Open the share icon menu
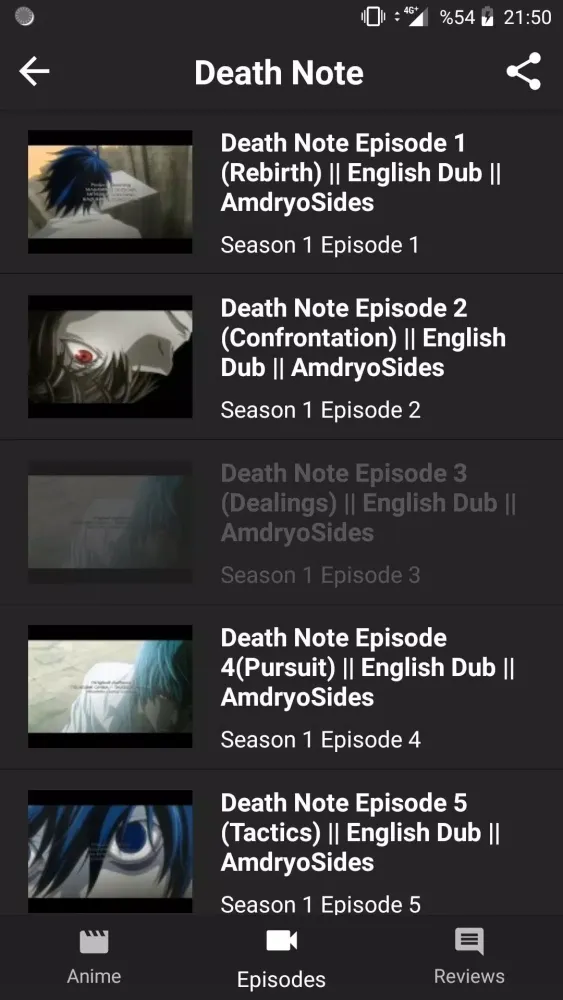 point(523,71)
